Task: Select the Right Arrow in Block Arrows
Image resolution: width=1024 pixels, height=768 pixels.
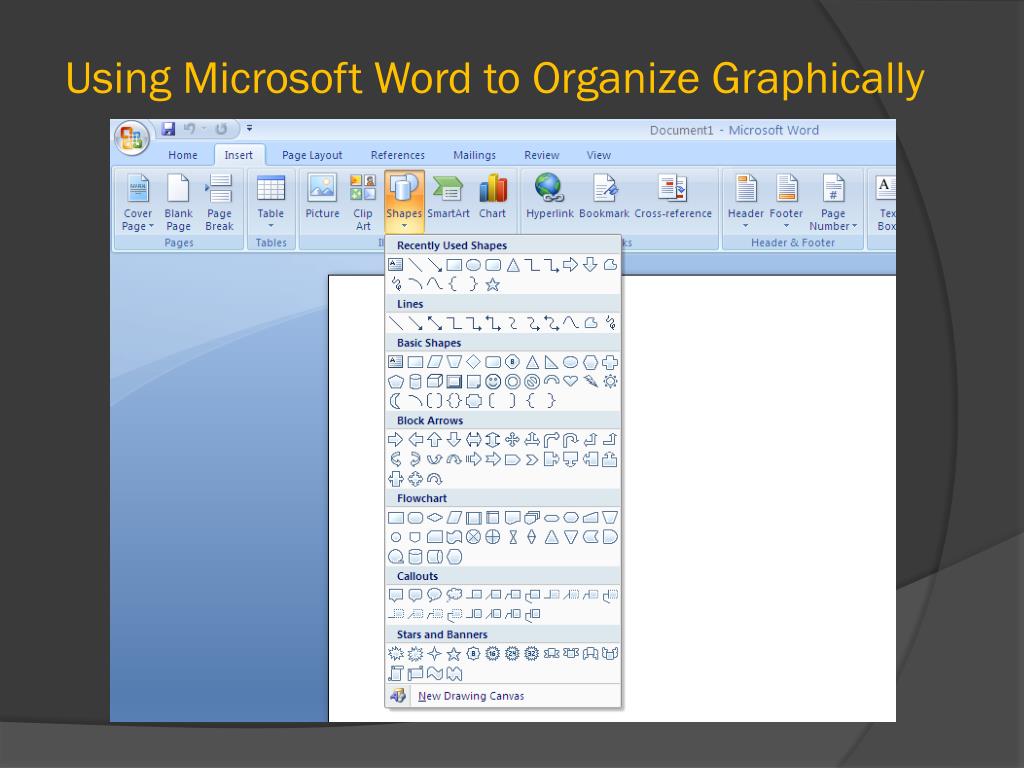Action: 395,440
